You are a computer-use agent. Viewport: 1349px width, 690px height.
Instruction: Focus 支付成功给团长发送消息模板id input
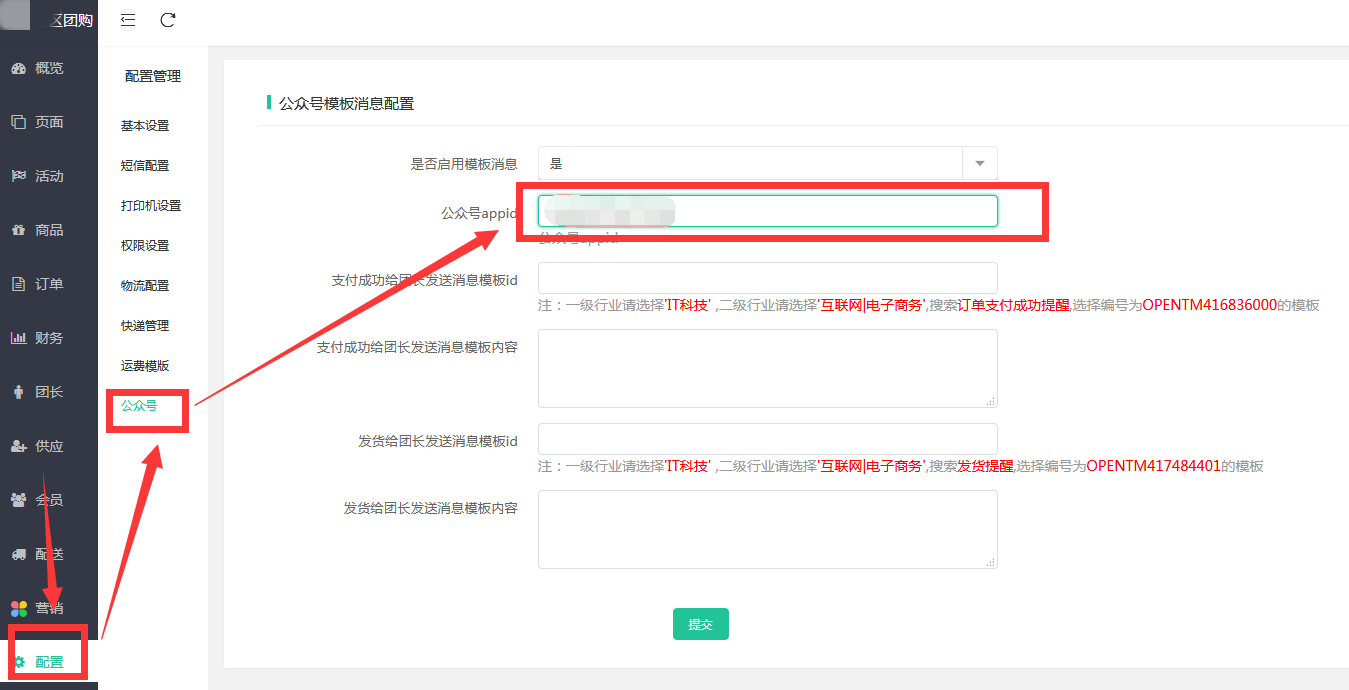pos(767,278)
